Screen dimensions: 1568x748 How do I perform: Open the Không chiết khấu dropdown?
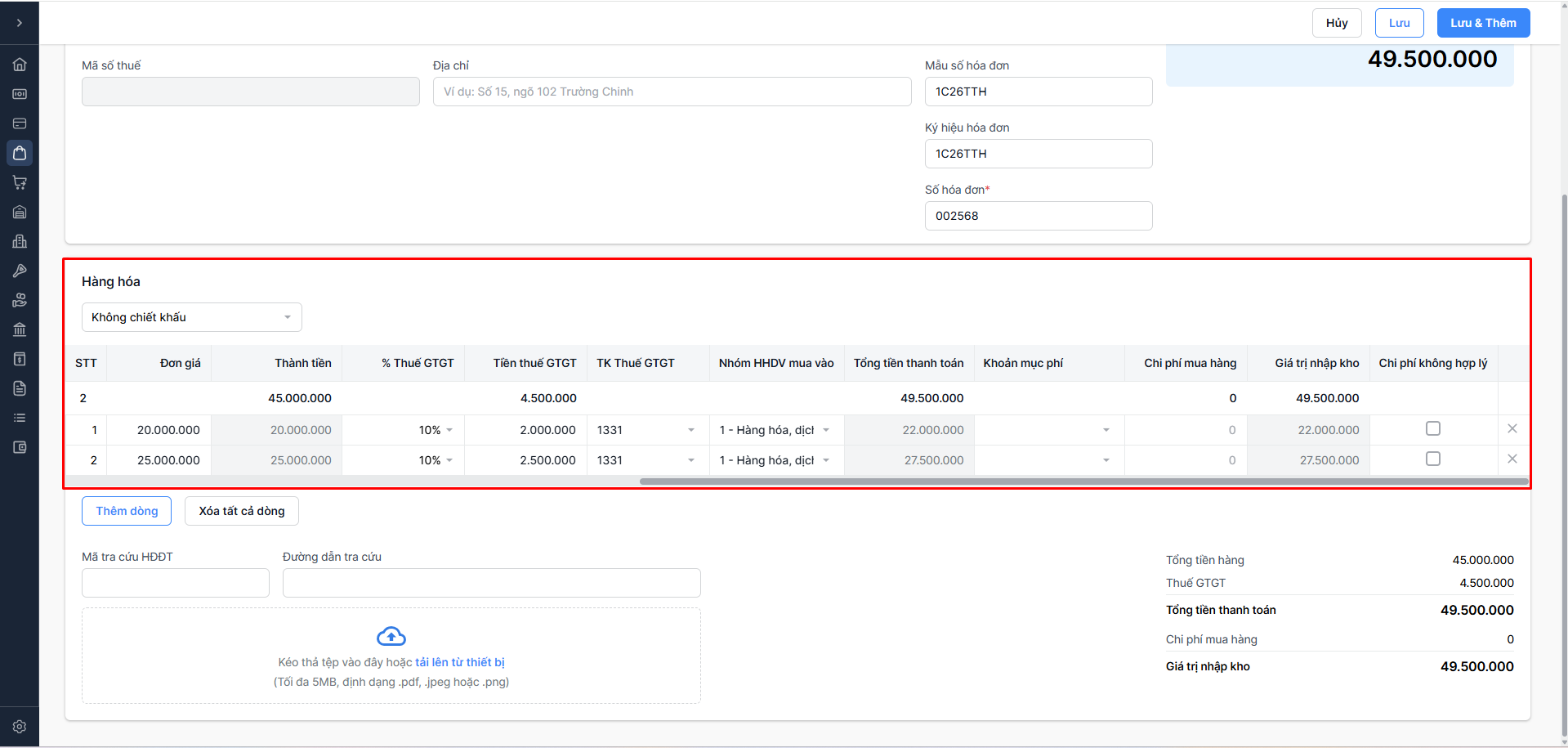tap(192, 317)
